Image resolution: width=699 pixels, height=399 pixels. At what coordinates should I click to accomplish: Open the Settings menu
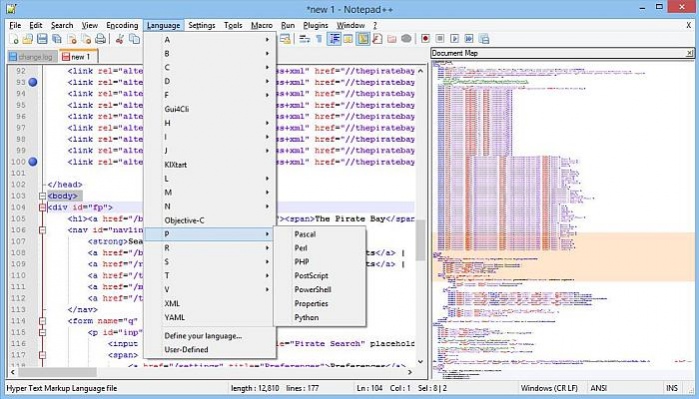pos(201,25)
